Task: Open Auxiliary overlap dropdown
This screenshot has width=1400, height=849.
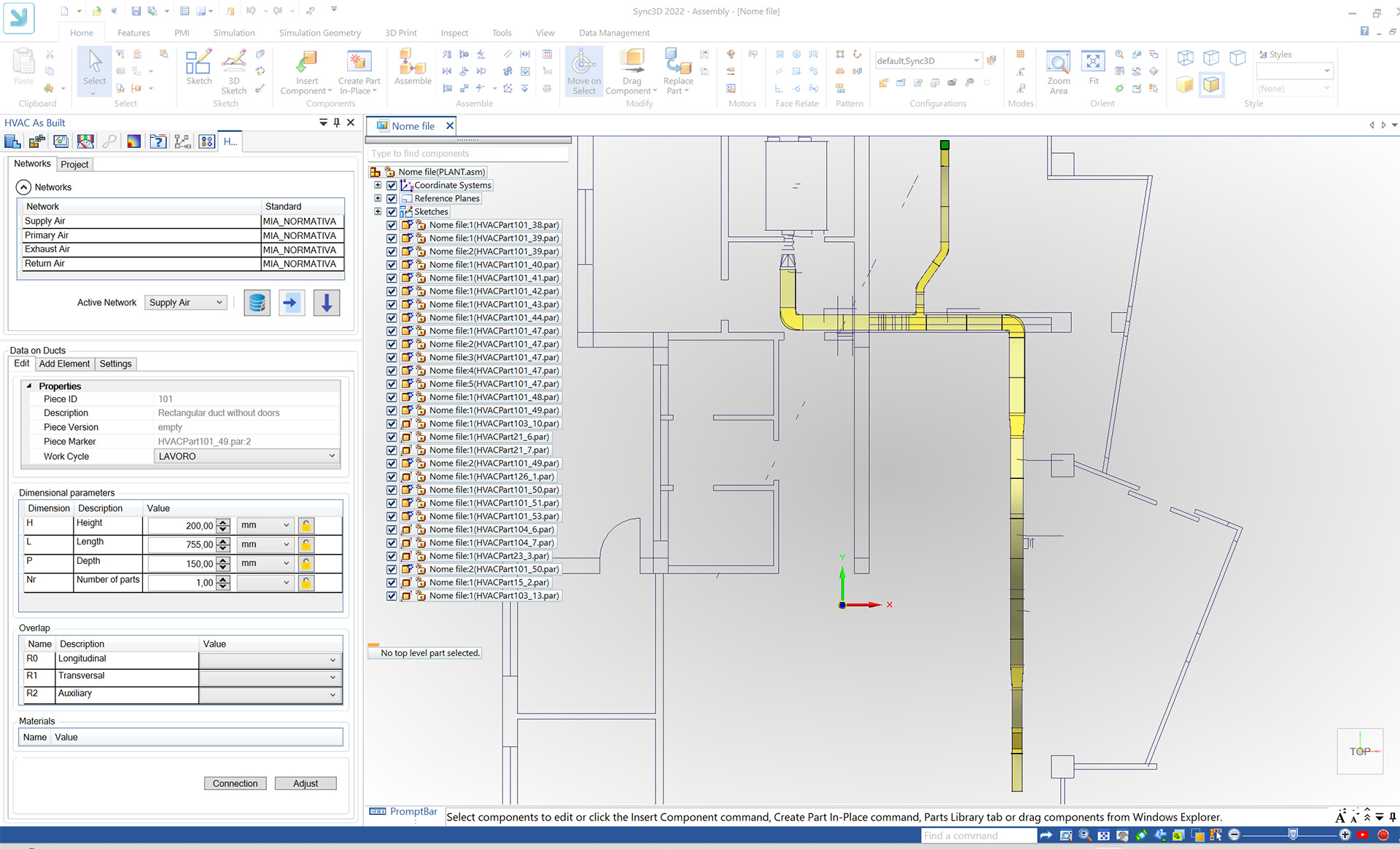Action: click(270, 695)
